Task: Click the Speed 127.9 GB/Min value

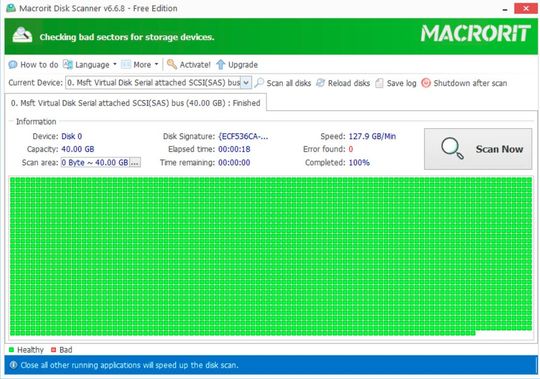Action: click(x=372, y=136)
